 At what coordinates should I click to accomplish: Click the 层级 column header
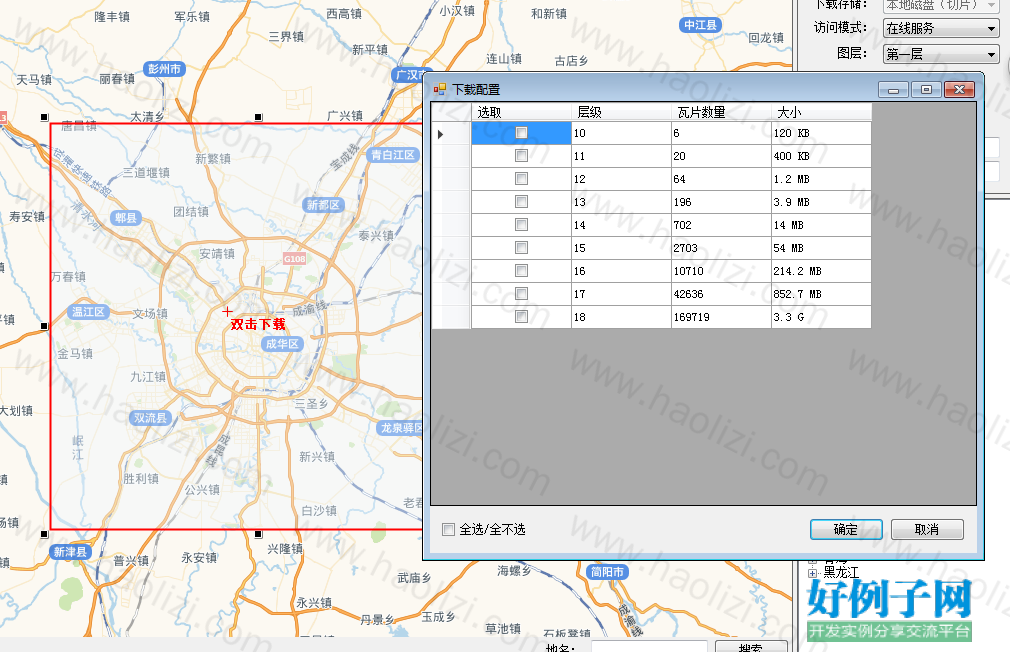621,112
